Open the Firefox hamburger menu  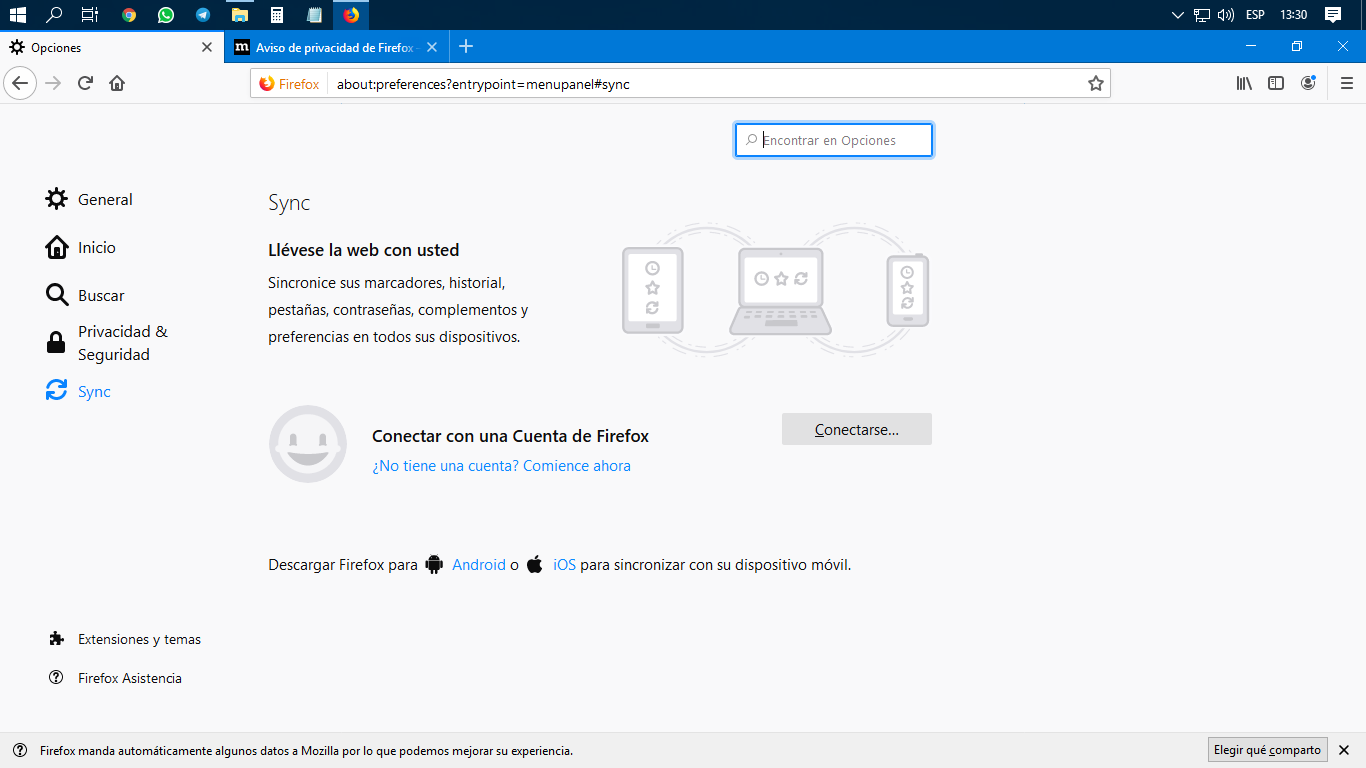[1346, 84]
